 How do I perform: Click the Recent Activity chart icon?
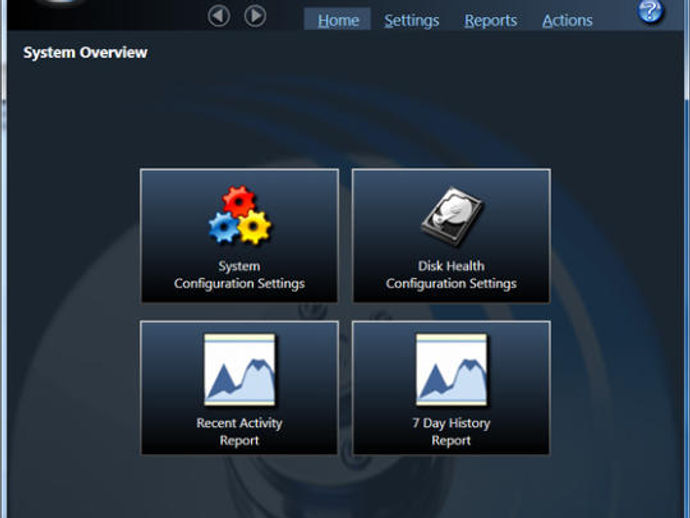(x=240, y=370)
